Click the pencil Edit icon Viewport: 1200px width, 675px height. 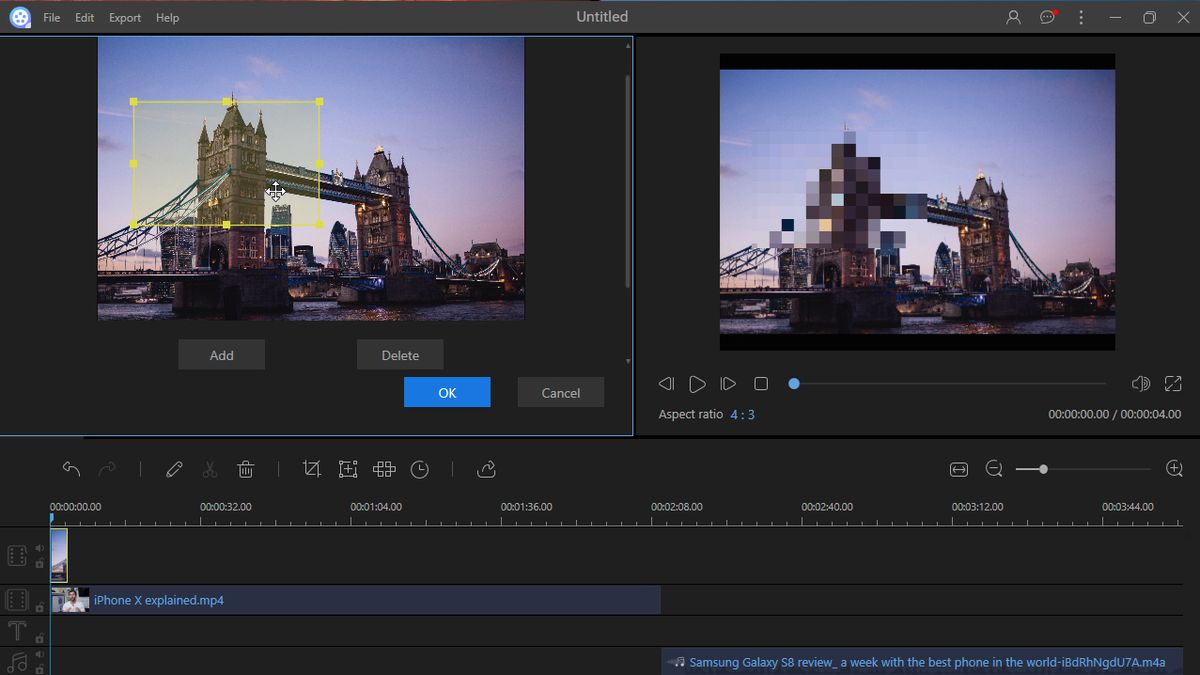[x=174, y=469]
